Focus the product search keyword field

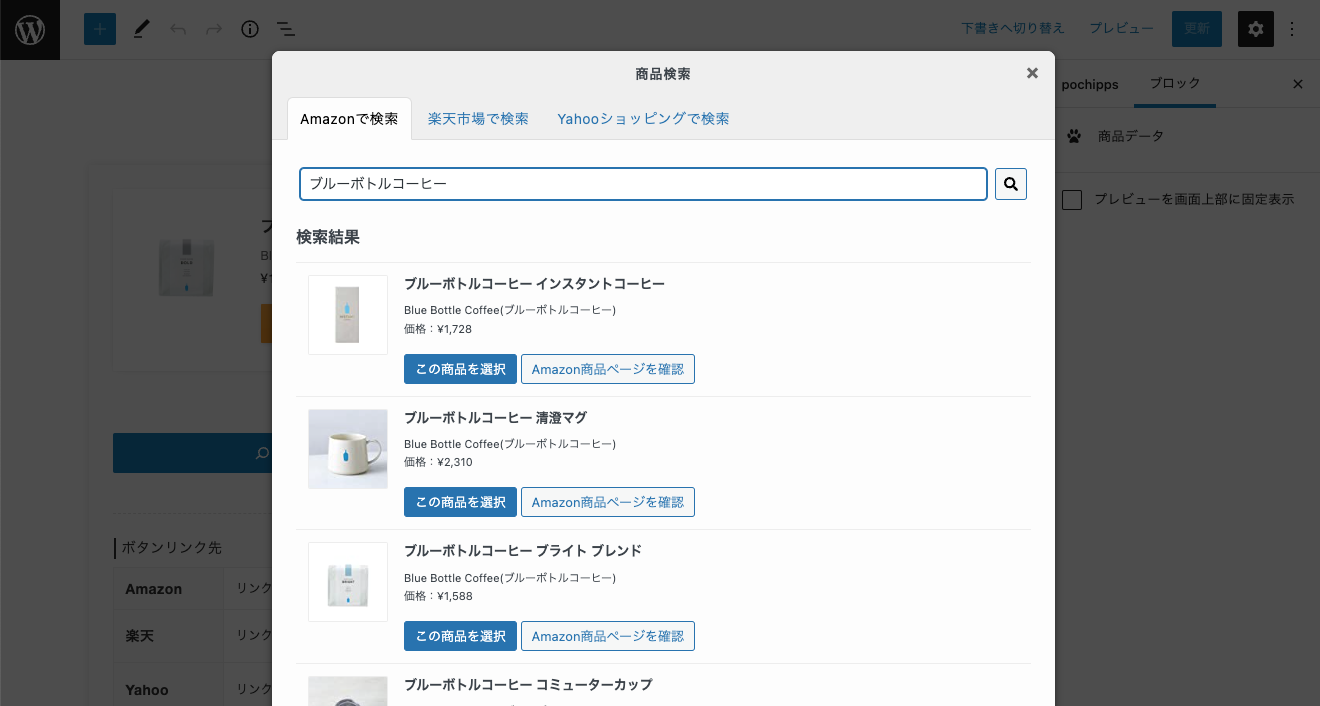click(x=643, y=184)
